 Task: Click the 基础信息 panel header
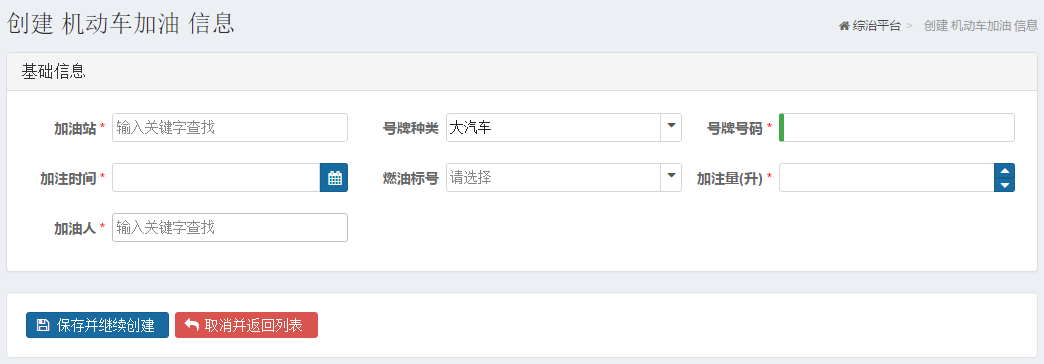[522, 72]
